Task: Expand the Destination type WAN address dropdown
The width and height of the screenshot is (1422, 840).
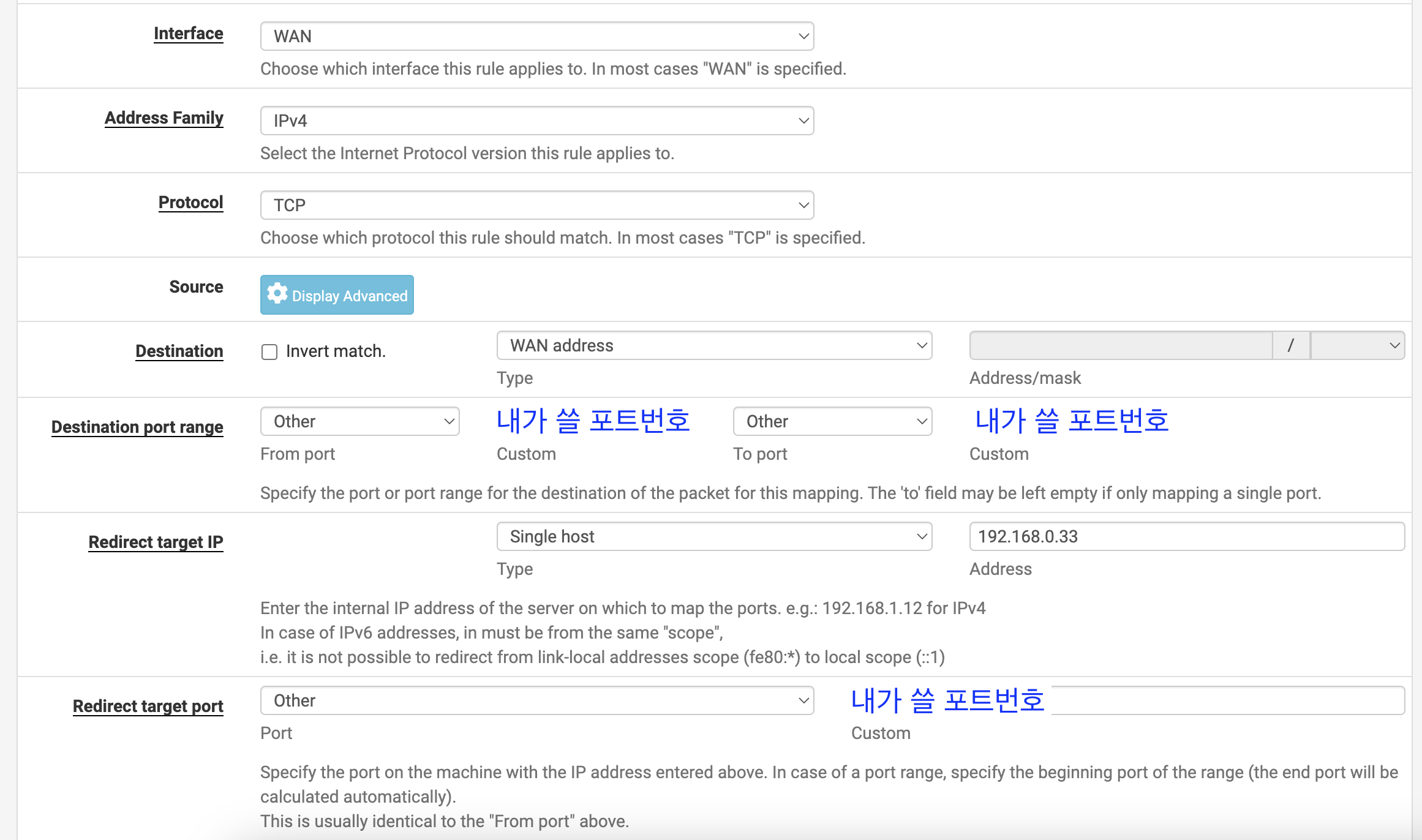Action: coord(713,346)
